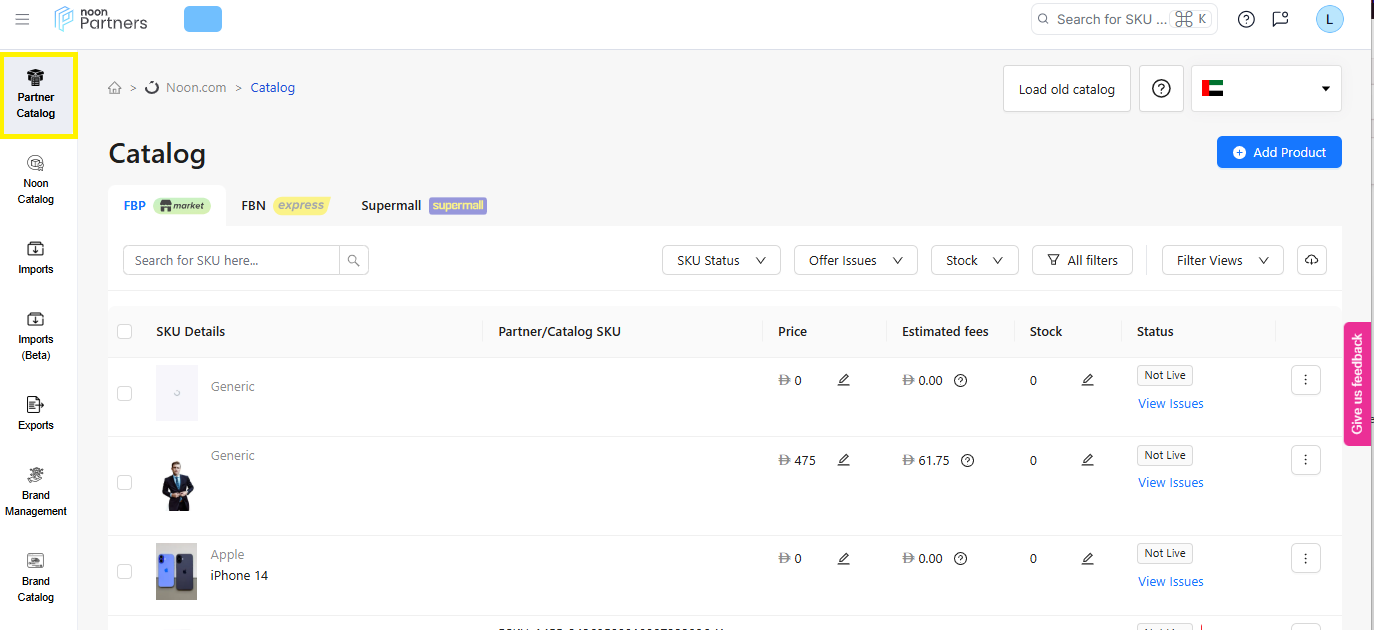This screenshot has height=630, width=1374.
Task: Click help icon beside Load old catalog
Action: tap(1161, 89)
